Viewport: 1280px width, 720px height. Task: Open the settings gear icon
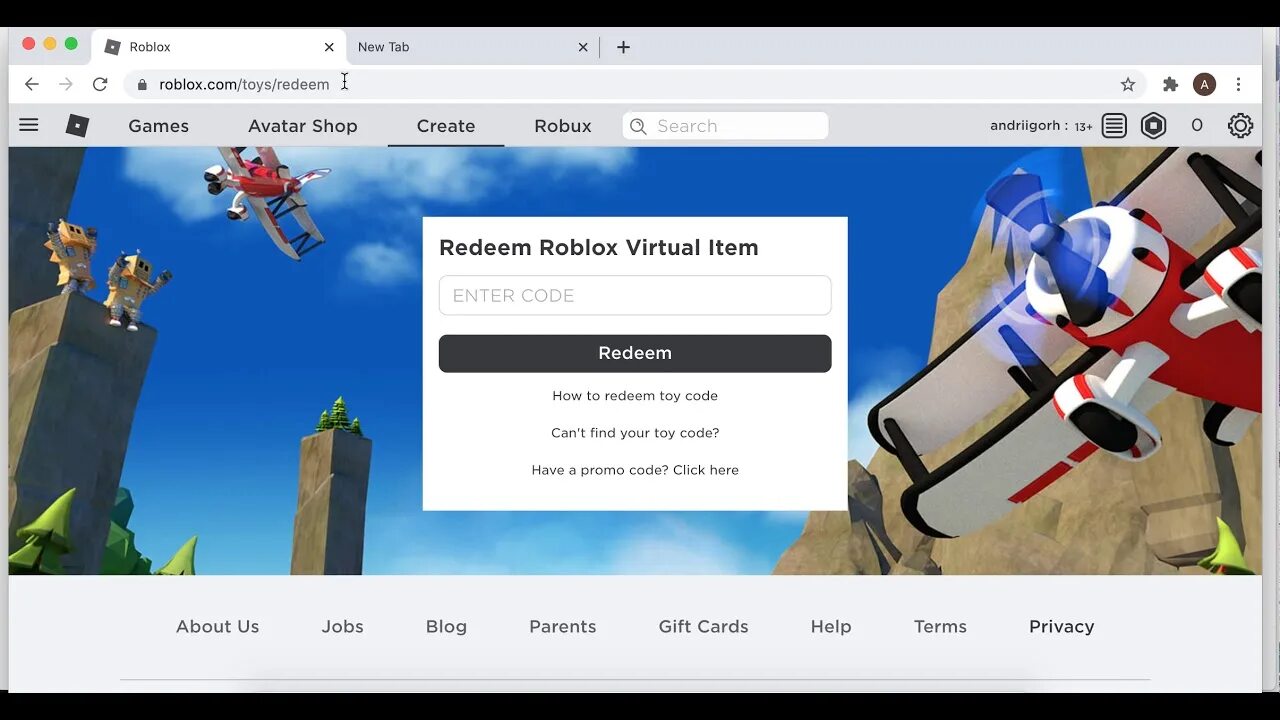(1240, 125)
